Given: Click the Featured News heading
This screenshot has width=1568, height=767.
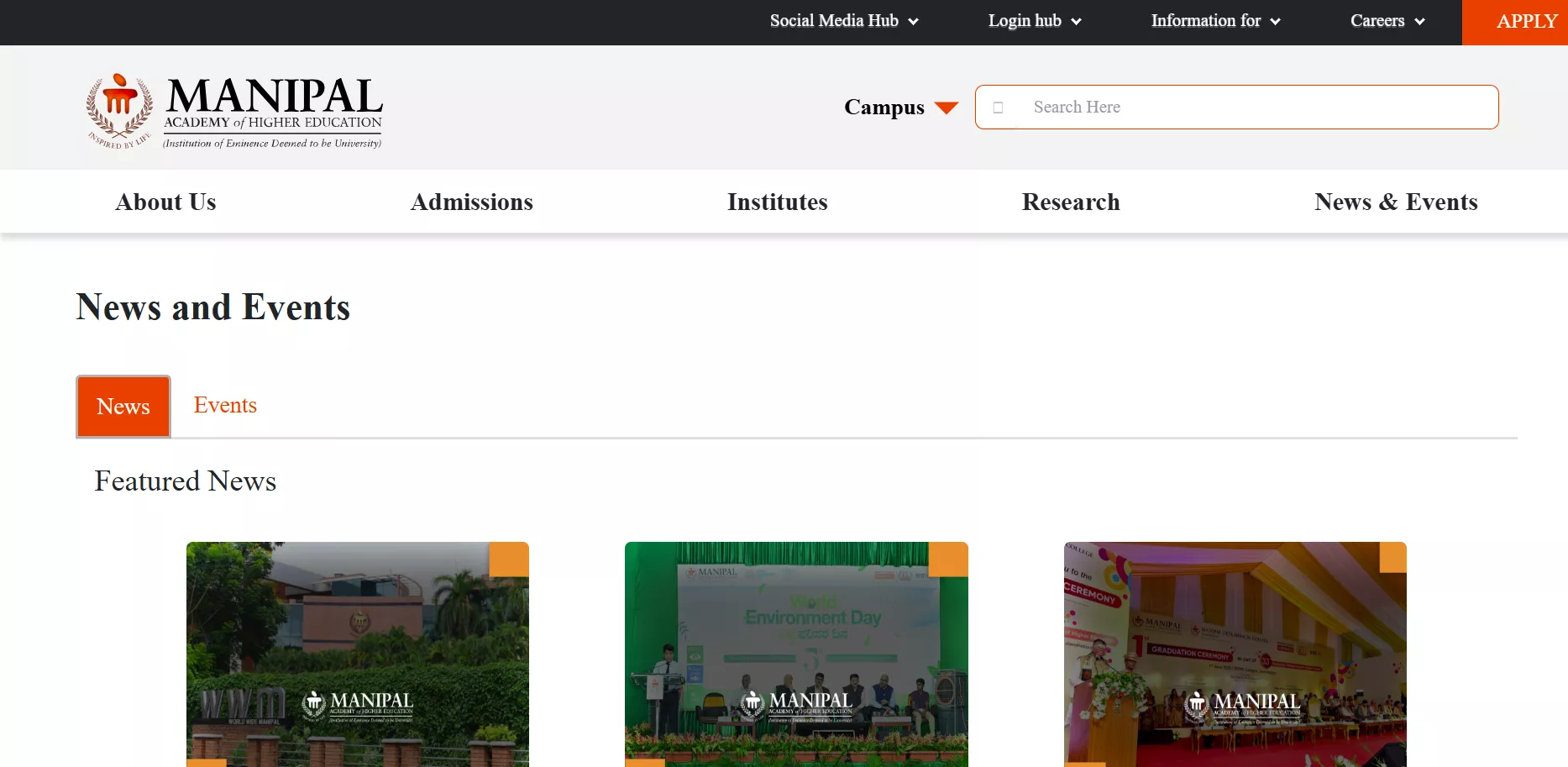Looking at the screenshot, I should [x=186, y=481].
